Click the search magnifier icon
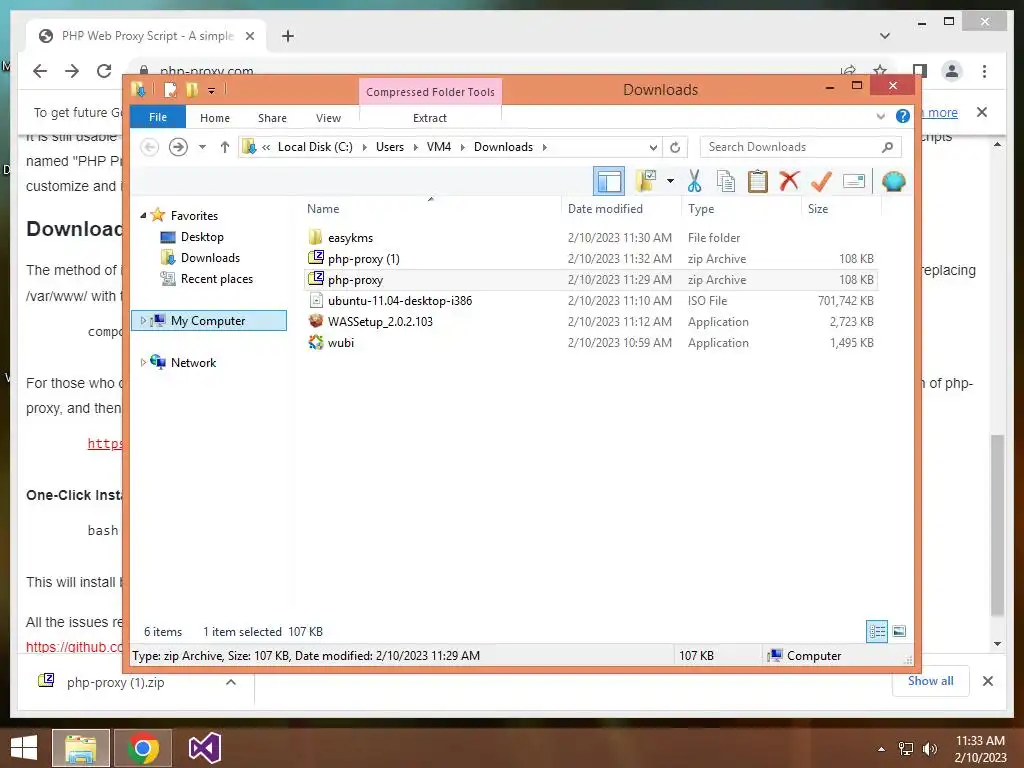The height and width of the screenshot is (768, 1024). pyautogui.click(x=887, y=147)
